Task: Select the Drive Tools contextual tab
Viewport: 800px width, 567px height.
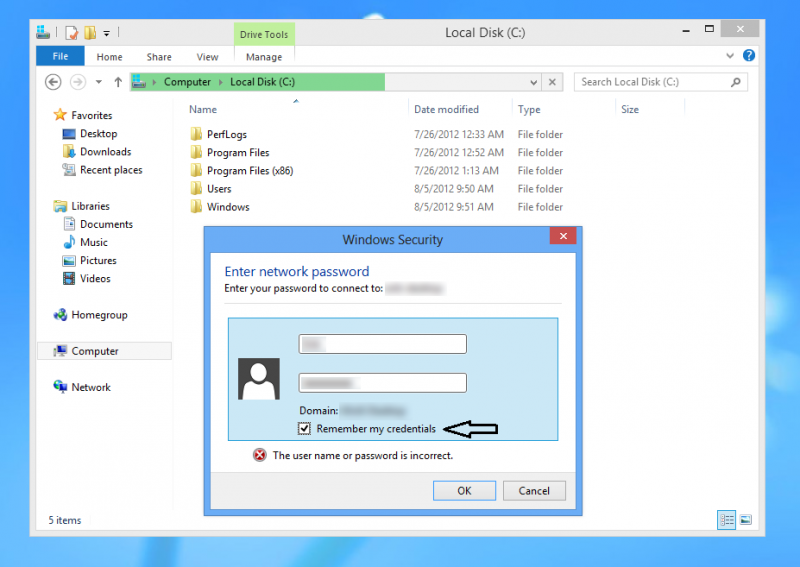Action: click(x=264, y=34)
